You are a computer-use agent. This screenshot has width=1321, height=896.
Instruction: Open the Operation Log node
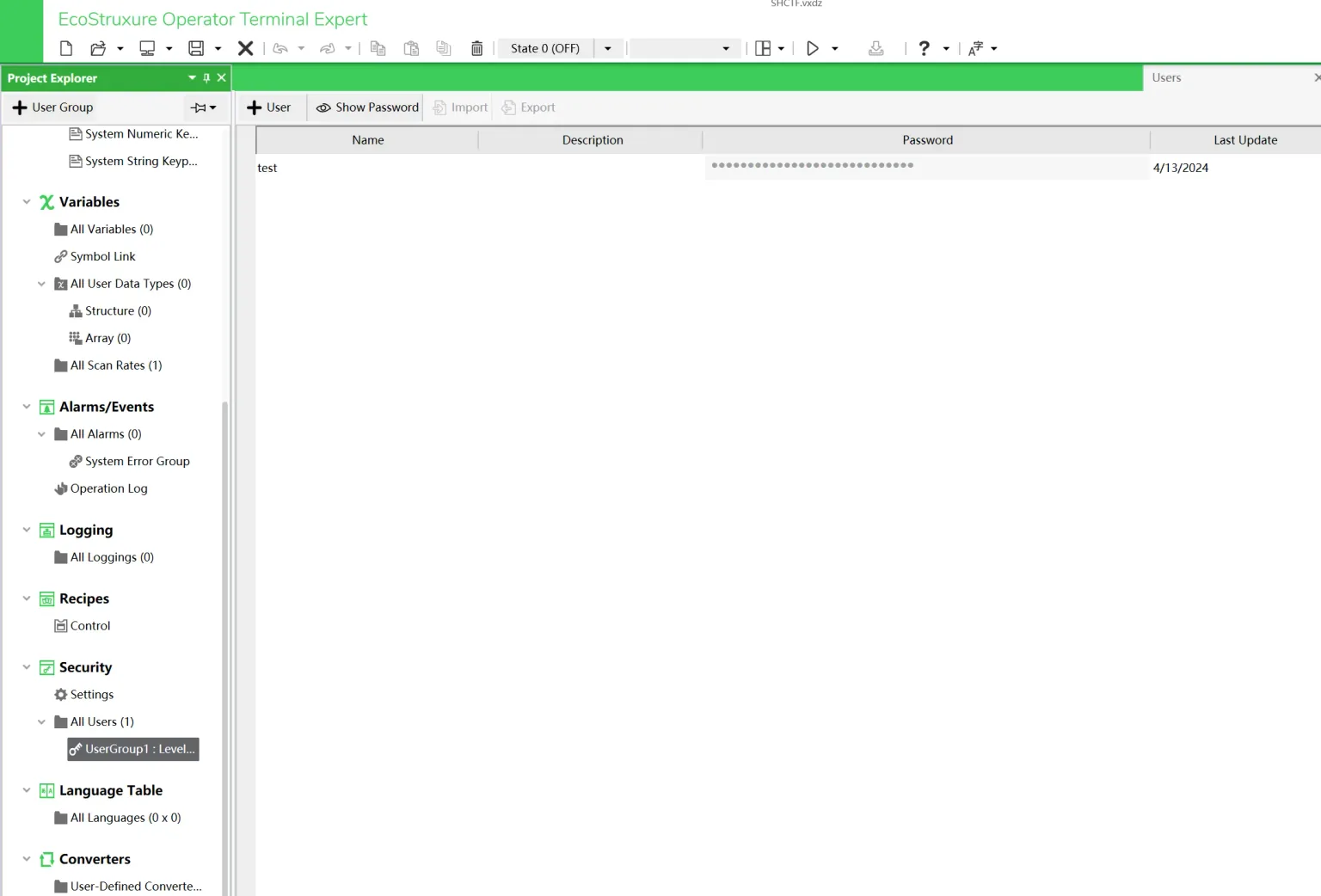(x=101, y=488)
